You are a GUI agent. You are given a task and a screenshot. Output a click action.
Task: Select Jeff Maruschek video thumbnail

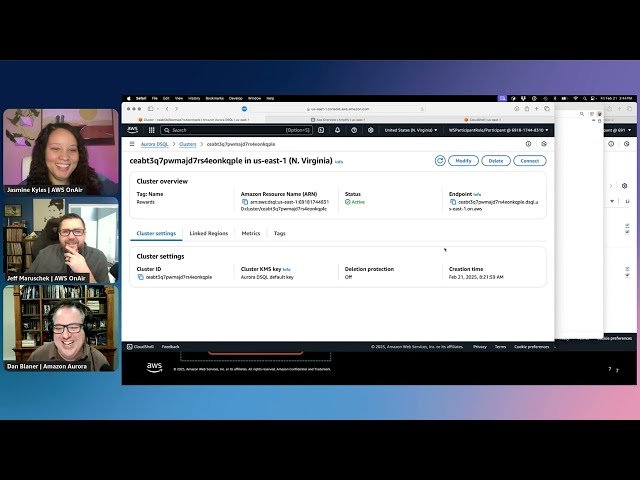pos(61,240)
